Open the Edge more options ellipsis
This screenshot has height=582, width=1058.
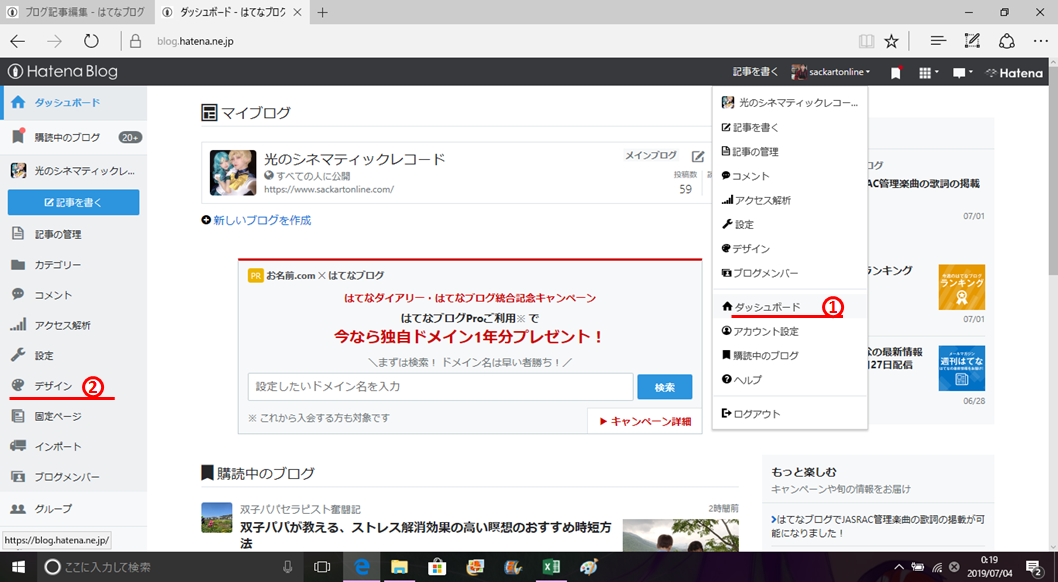tap(1040, 41)
